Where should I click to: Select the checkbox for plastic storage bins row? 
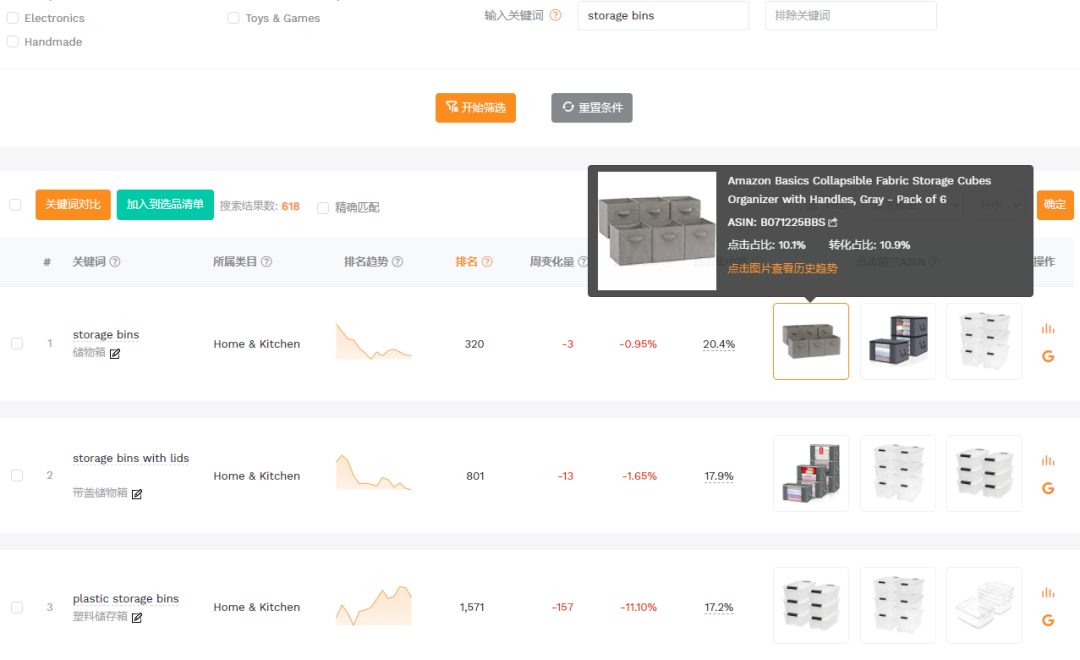17,607
